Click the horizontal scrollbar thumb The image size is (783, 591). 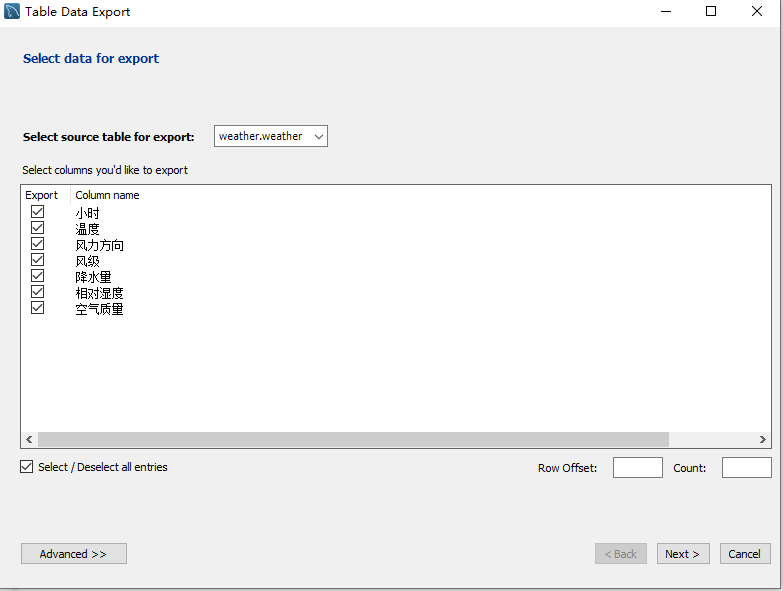352,439
